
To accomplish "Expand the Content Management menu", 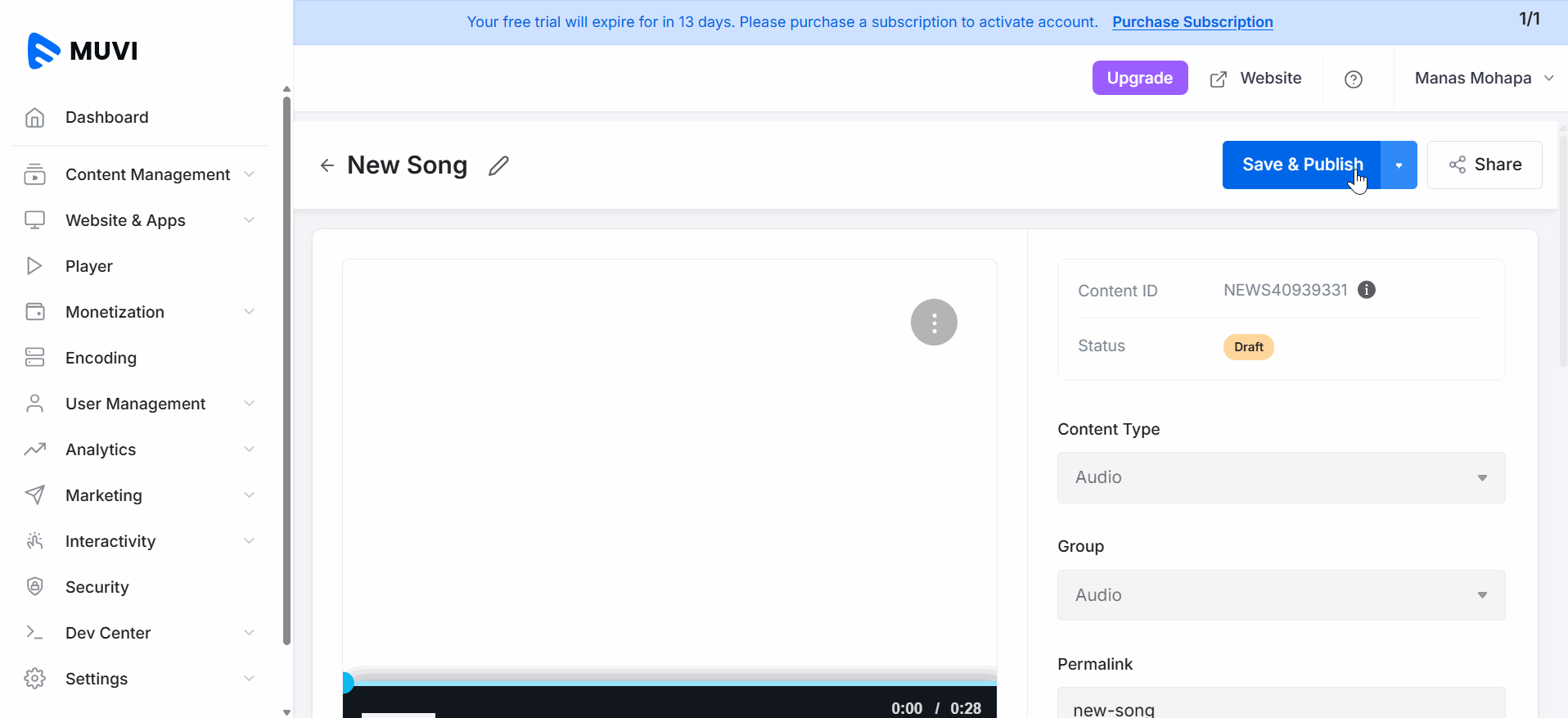I will click(147, 175).
